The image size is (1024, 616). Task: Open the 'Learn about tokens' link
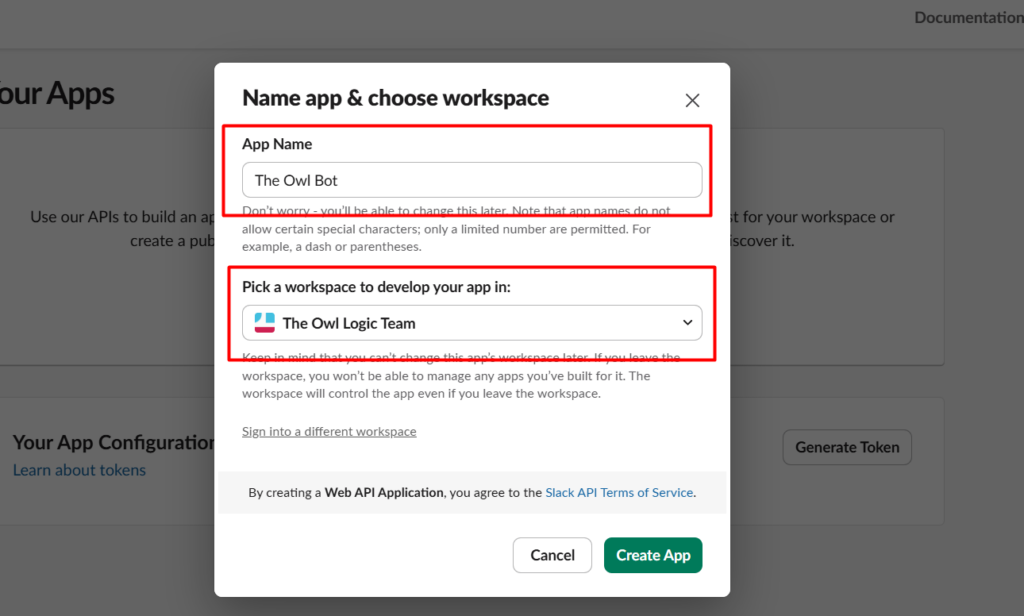point(79,470)
